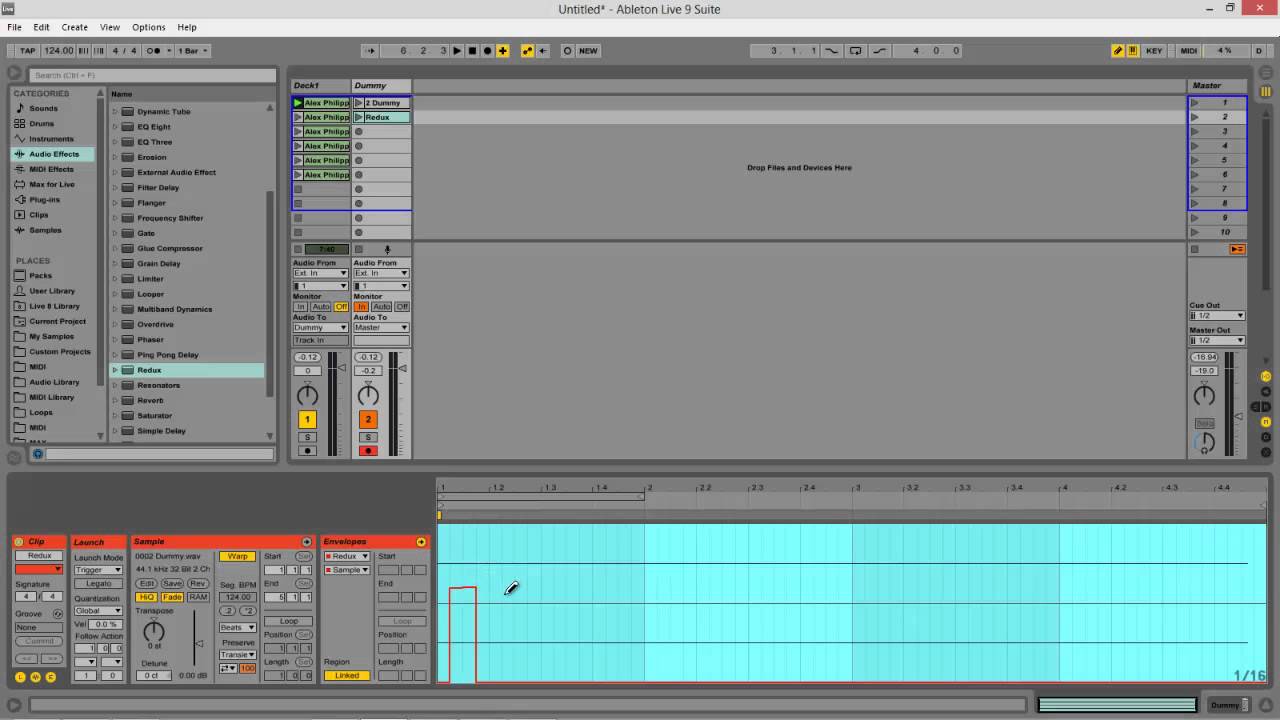This screenshot has height=720, width=1280.
Task: Toggle the RAM mode switch
Action: pos(198,597)
